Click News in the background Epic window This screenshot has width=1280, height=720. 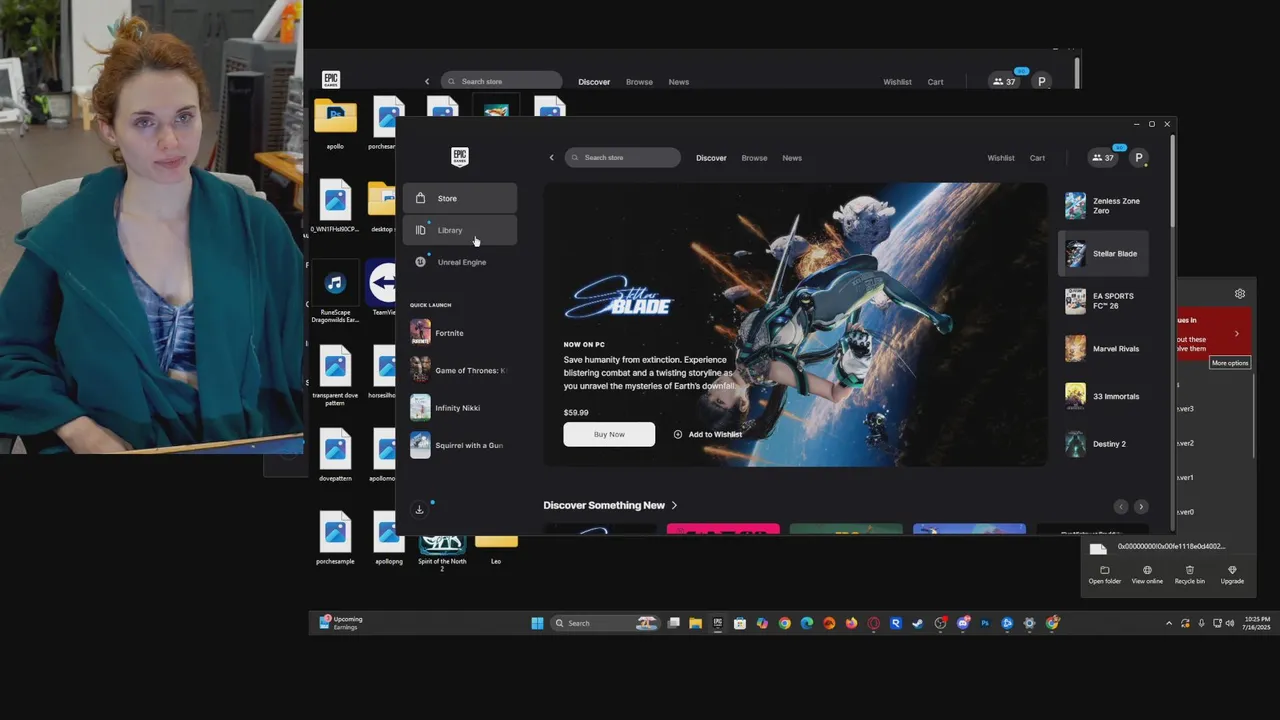pos(679,82)
